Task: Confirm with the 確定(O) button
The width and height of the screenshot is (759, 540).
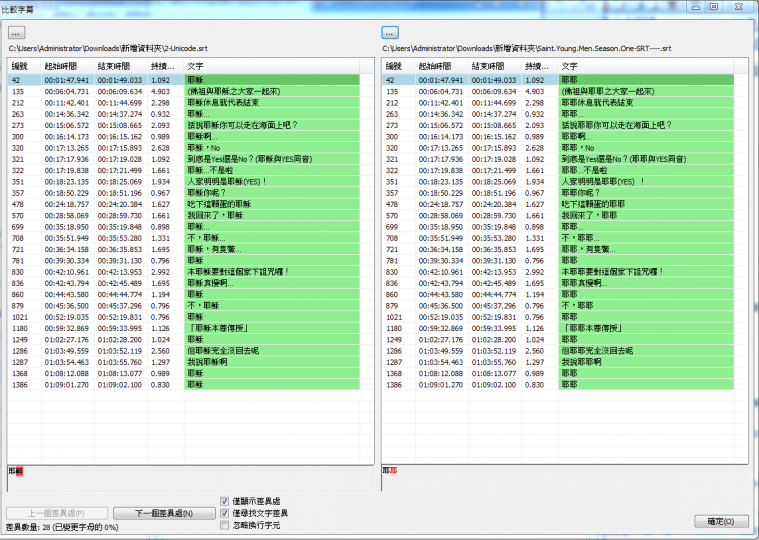Action: [721, 521]
